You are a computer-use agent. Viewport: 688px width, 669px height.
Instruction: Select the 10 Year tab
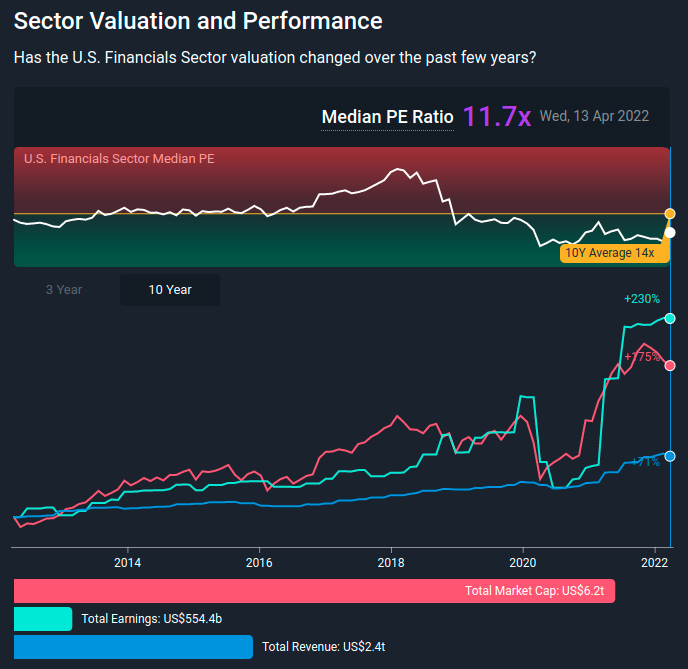170,290
